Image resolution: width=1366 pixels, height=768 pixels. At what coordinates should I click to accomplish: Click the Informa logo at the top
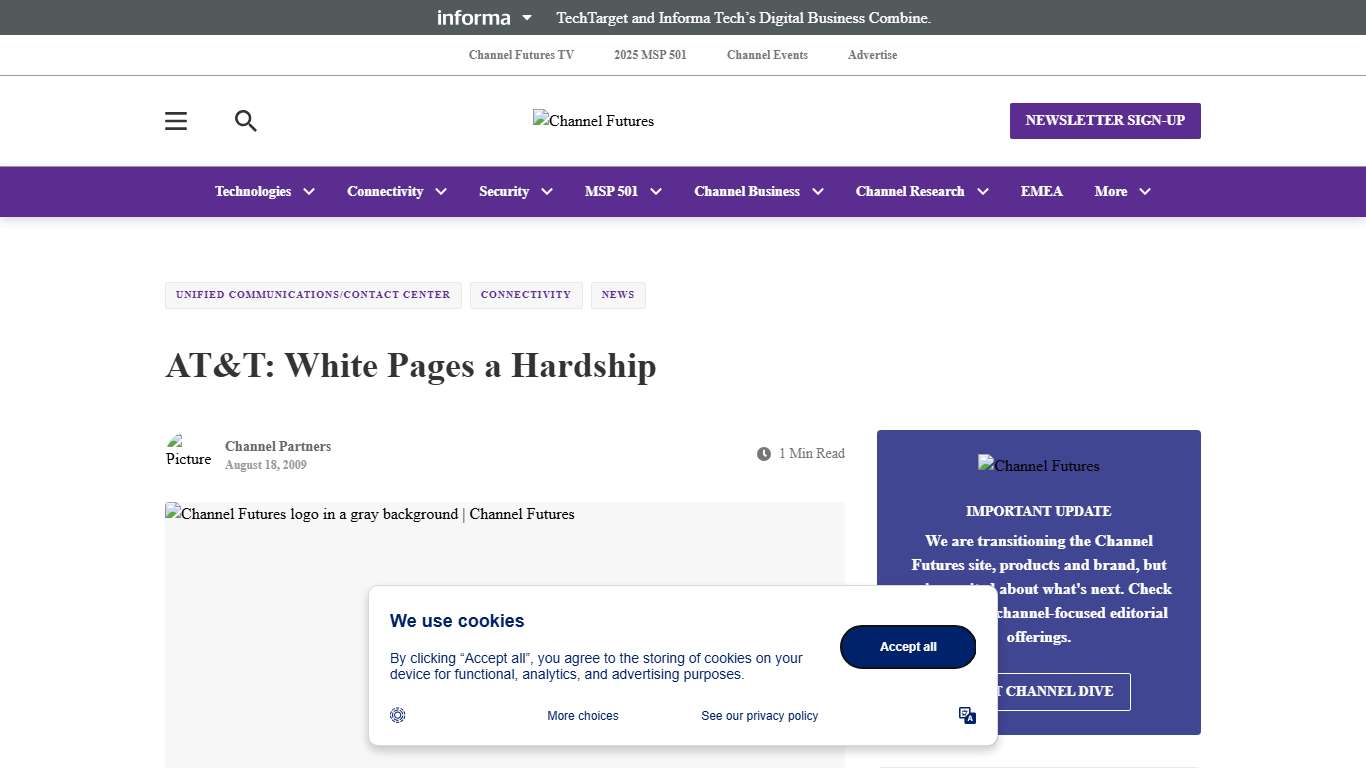pos(473,17)
